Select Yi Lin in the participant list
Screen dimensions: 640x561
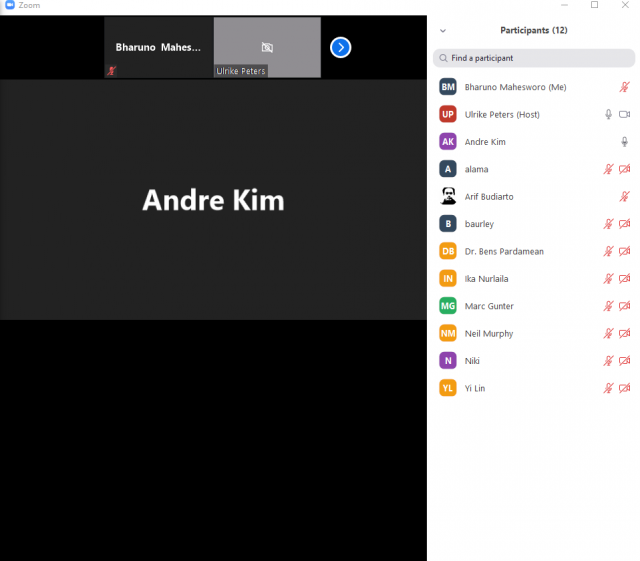475,388
